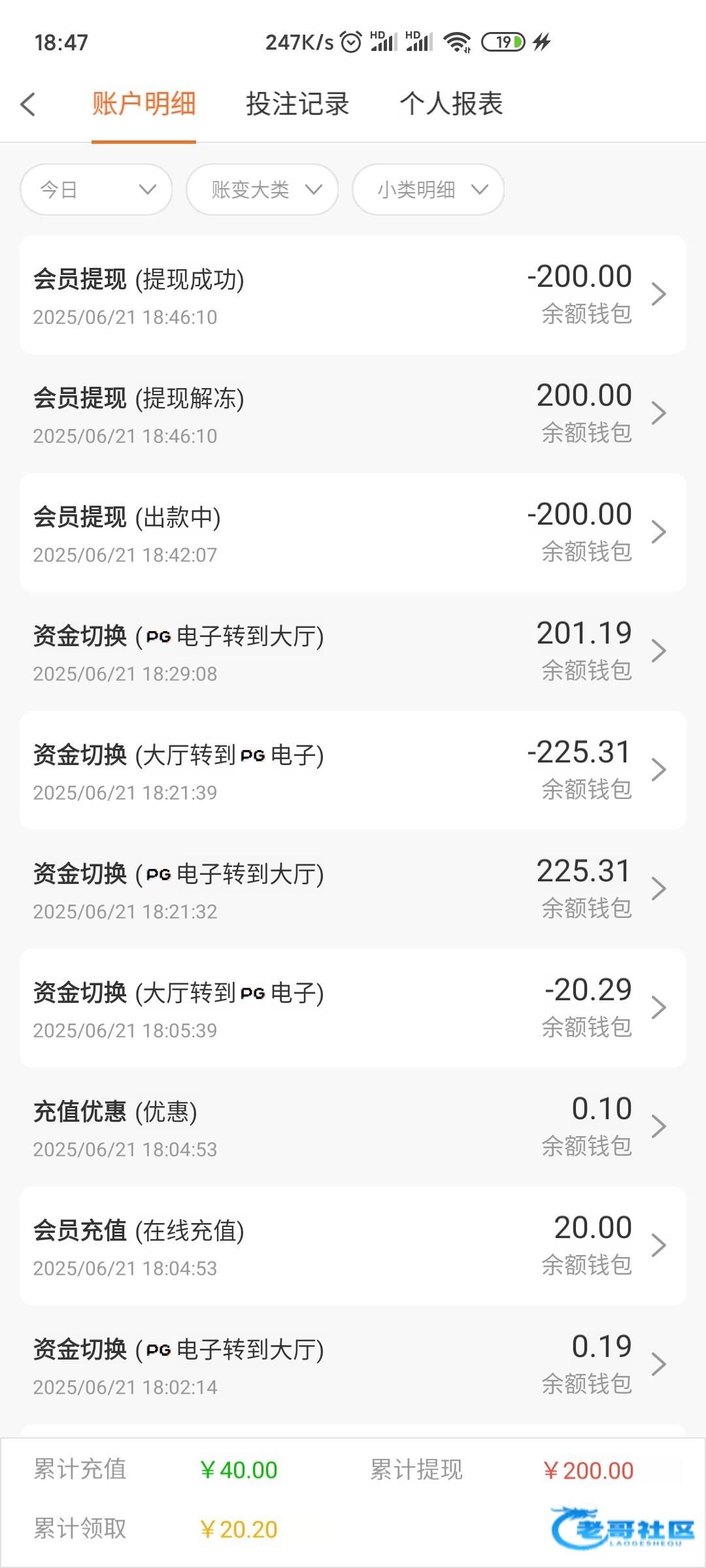Open the 今日 date filter dropdown
Screen dimensions: 706x1568
click(96, 189)
